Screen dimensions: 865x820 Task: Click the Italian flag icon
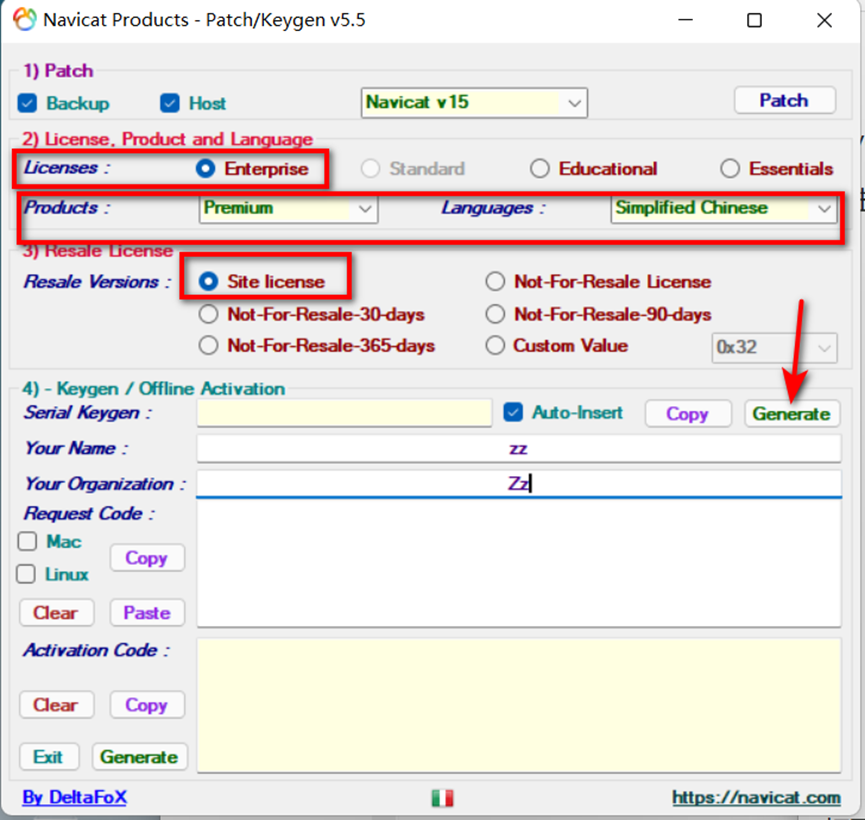click(x=442, y=797)
